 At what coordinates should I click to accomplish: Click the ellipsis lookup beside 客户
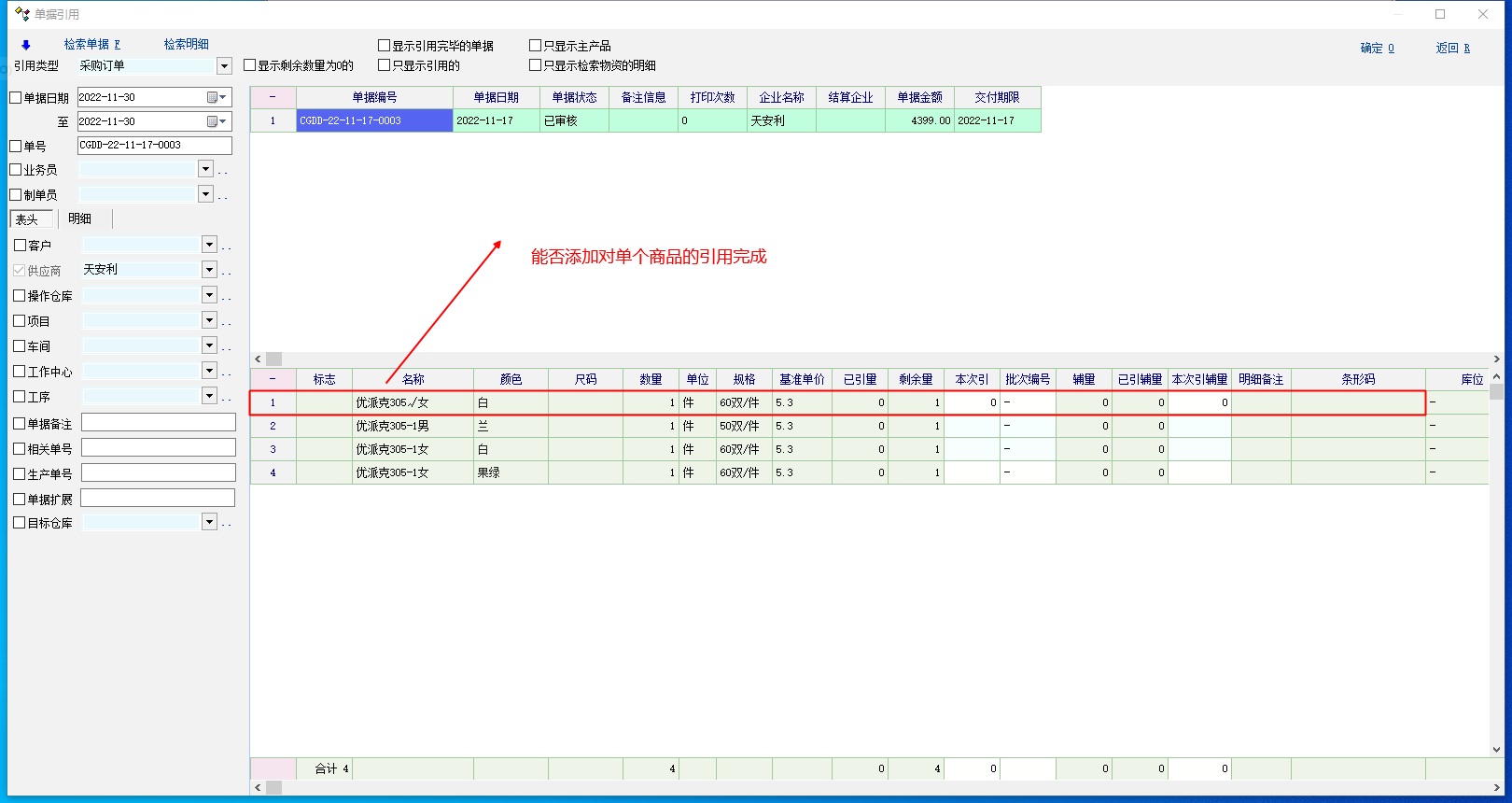coord(227,247)
